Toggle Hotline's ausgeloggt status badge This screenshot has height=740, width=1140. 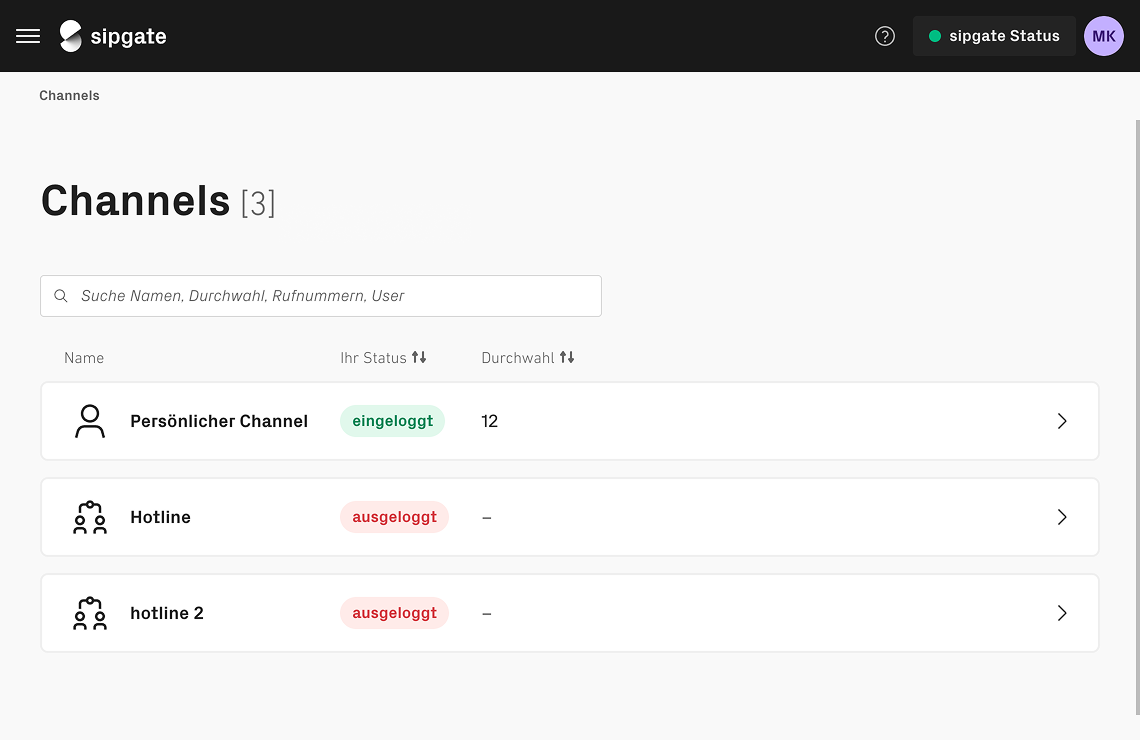[x=394, y=517]
